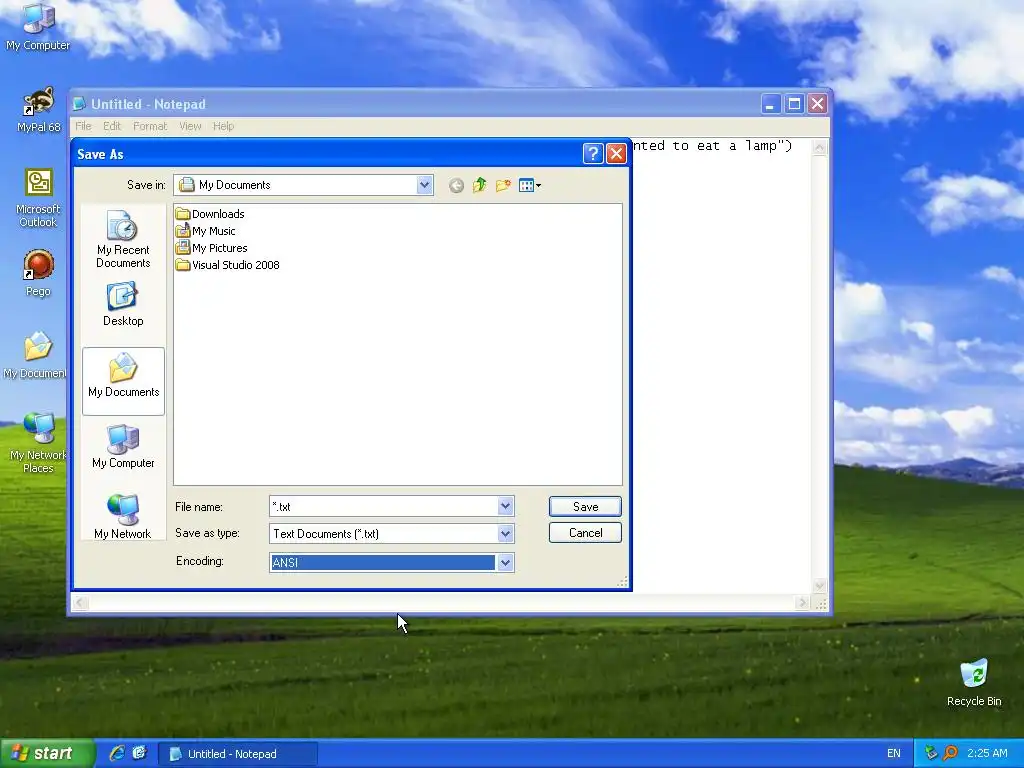Screen dimensions: 1024x768
Task: Click the taskbar clock
Action: 987,754
